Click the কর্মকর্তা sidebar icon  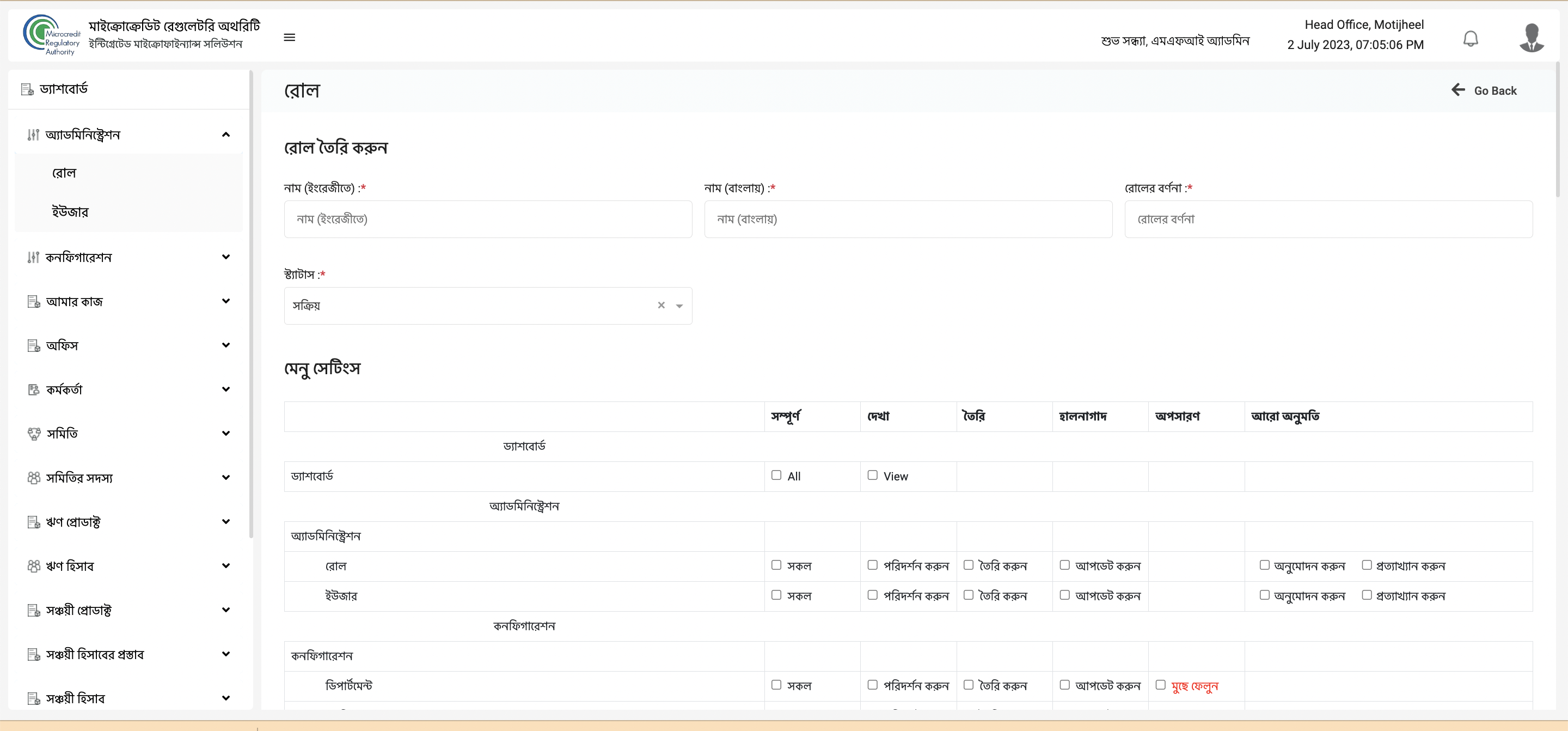(x=33, y=390)
